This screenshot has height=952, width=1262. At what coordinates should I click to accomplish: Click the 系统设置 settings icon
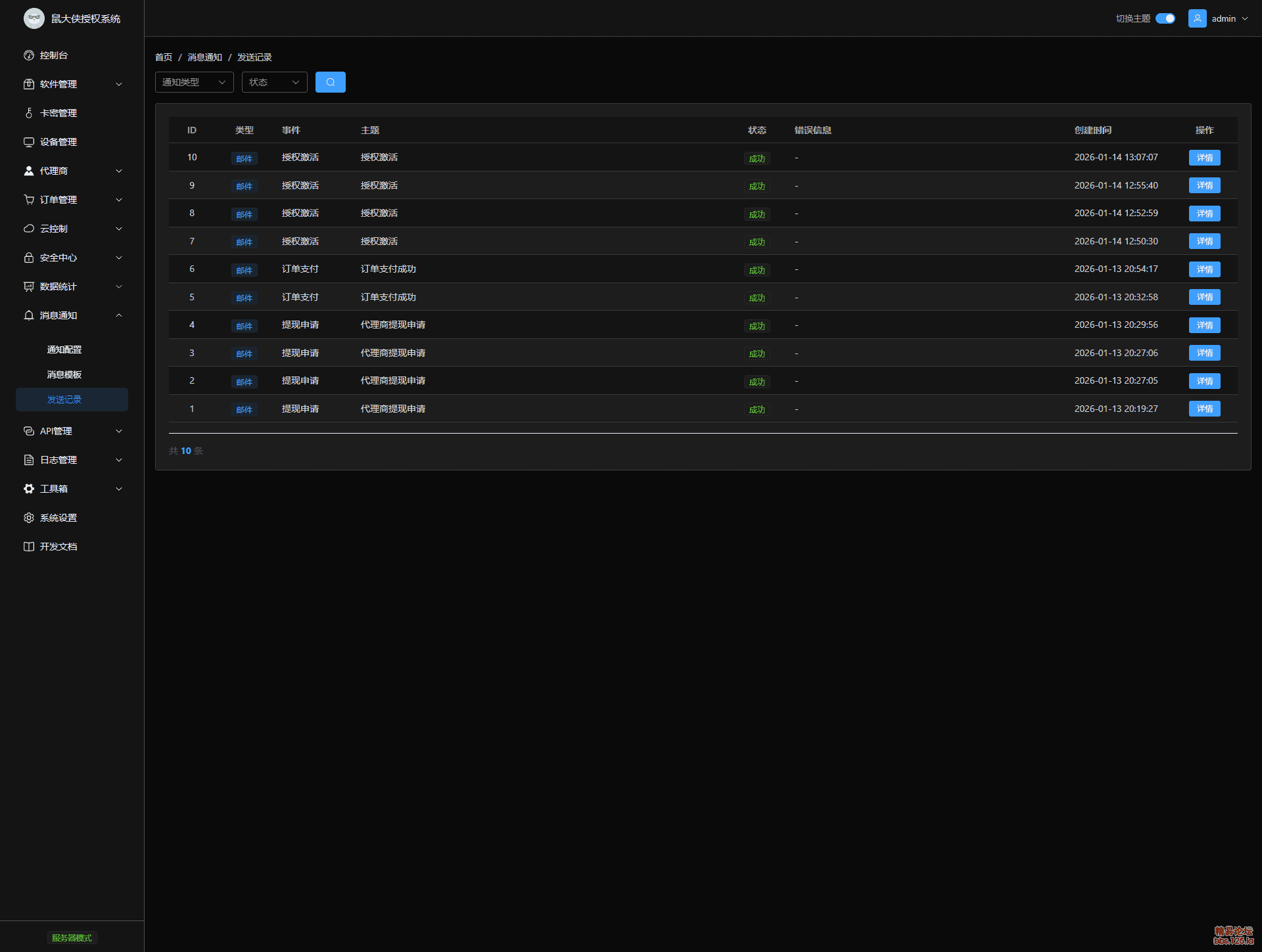[29, 518]
